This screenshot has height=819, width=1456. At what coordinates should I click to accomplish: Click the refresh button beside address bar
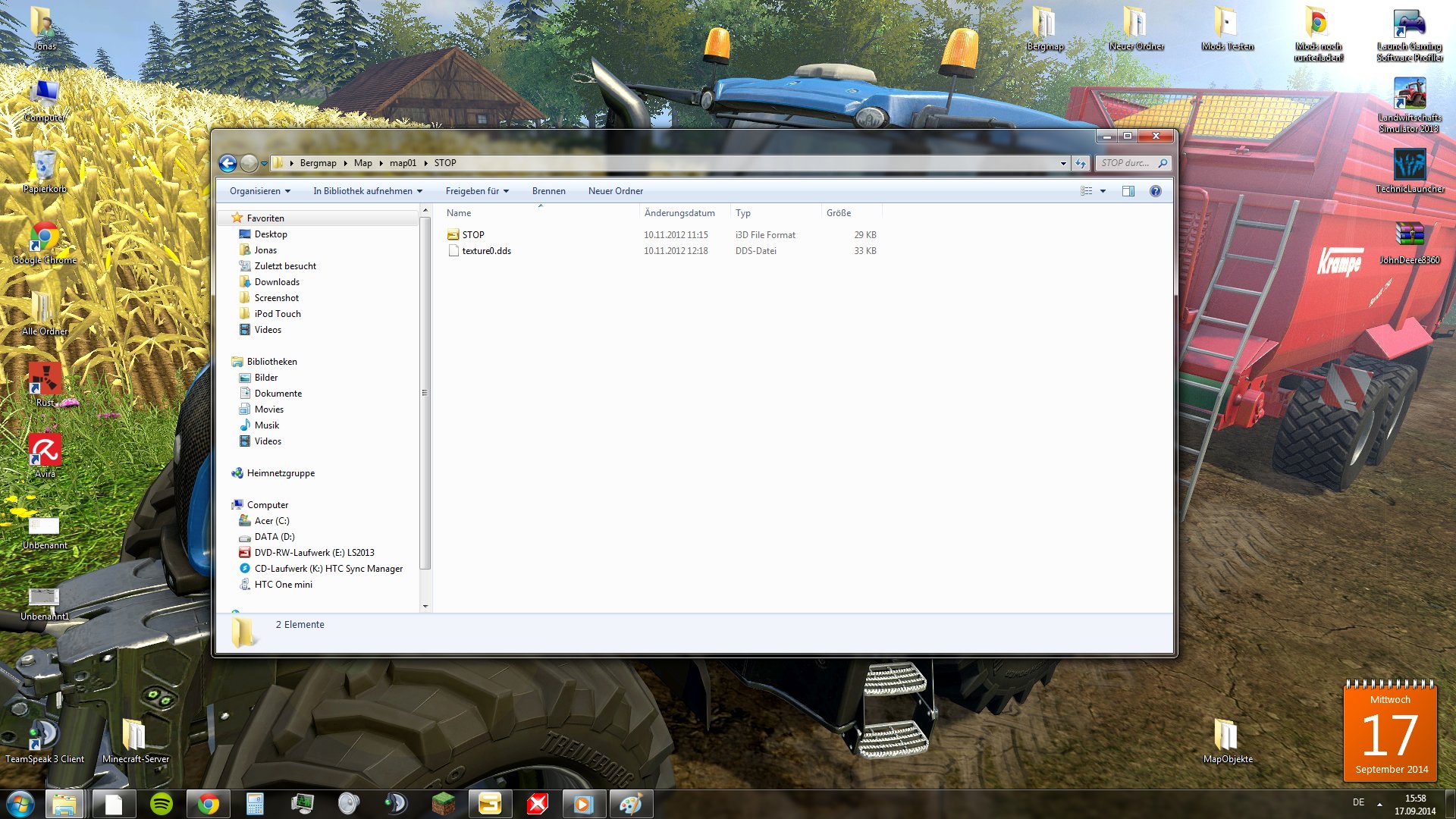pos(1081,163)
